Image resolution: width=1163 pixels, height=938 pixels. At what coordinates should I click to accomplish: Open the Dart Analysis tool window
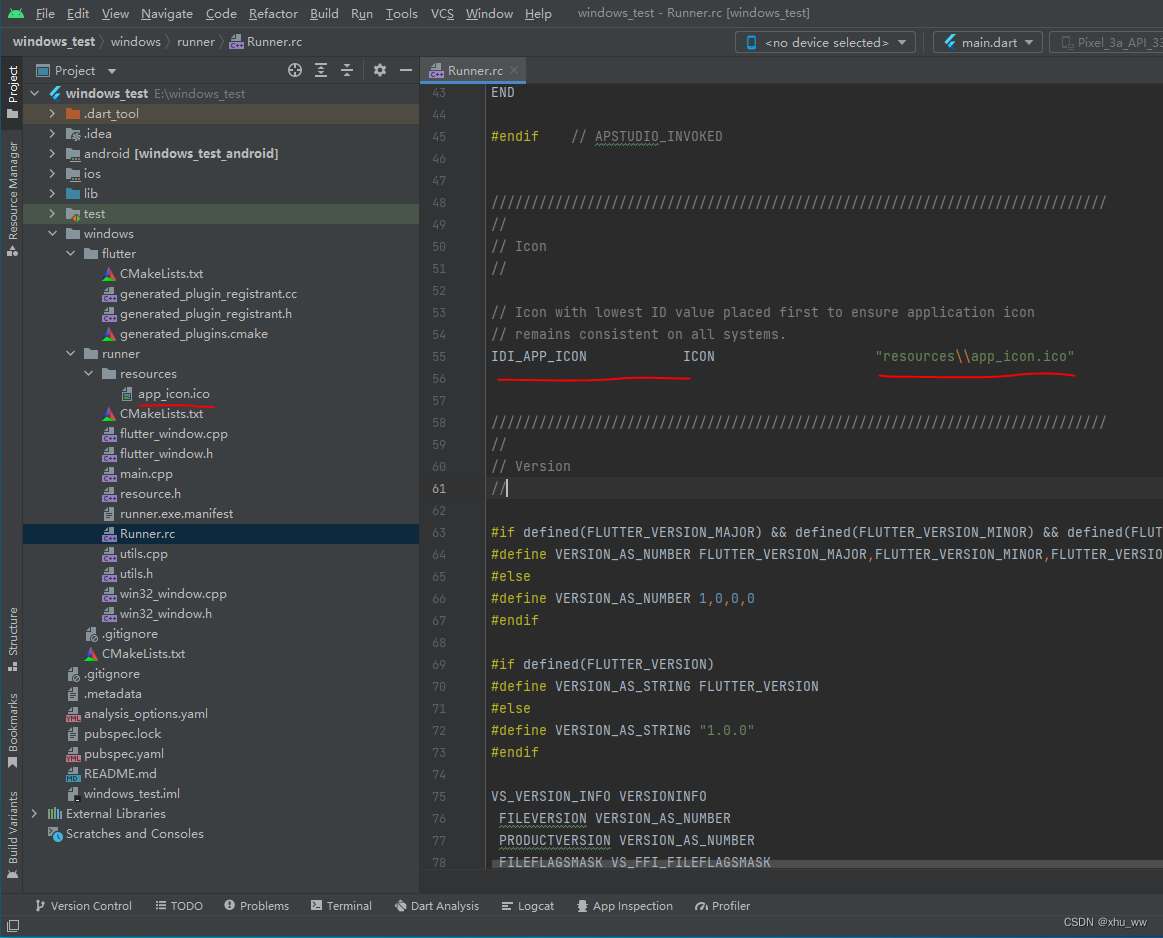tap(436, 906)
